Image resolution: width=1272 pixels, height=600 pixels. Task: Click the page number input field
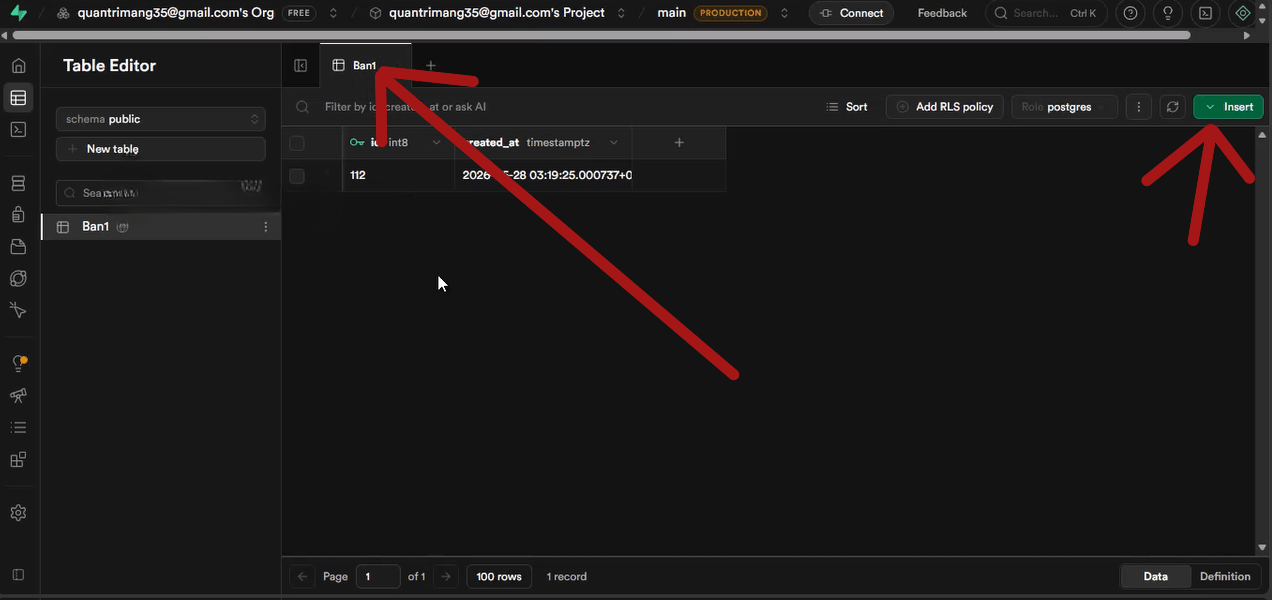(378, 577)
